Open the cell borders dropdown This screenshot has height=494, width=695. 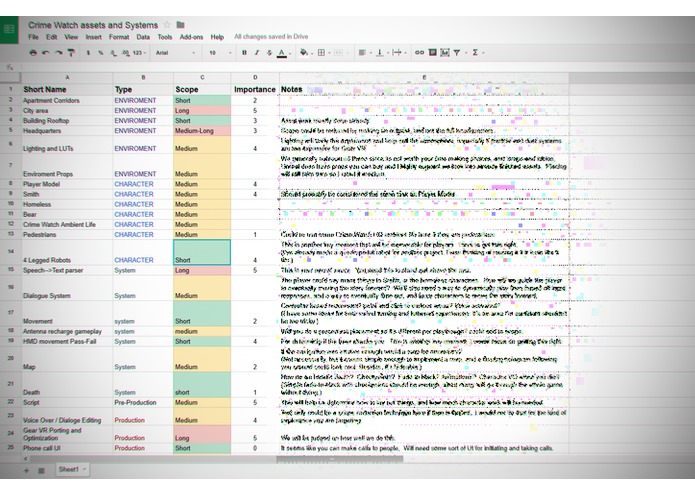point(324,53)
